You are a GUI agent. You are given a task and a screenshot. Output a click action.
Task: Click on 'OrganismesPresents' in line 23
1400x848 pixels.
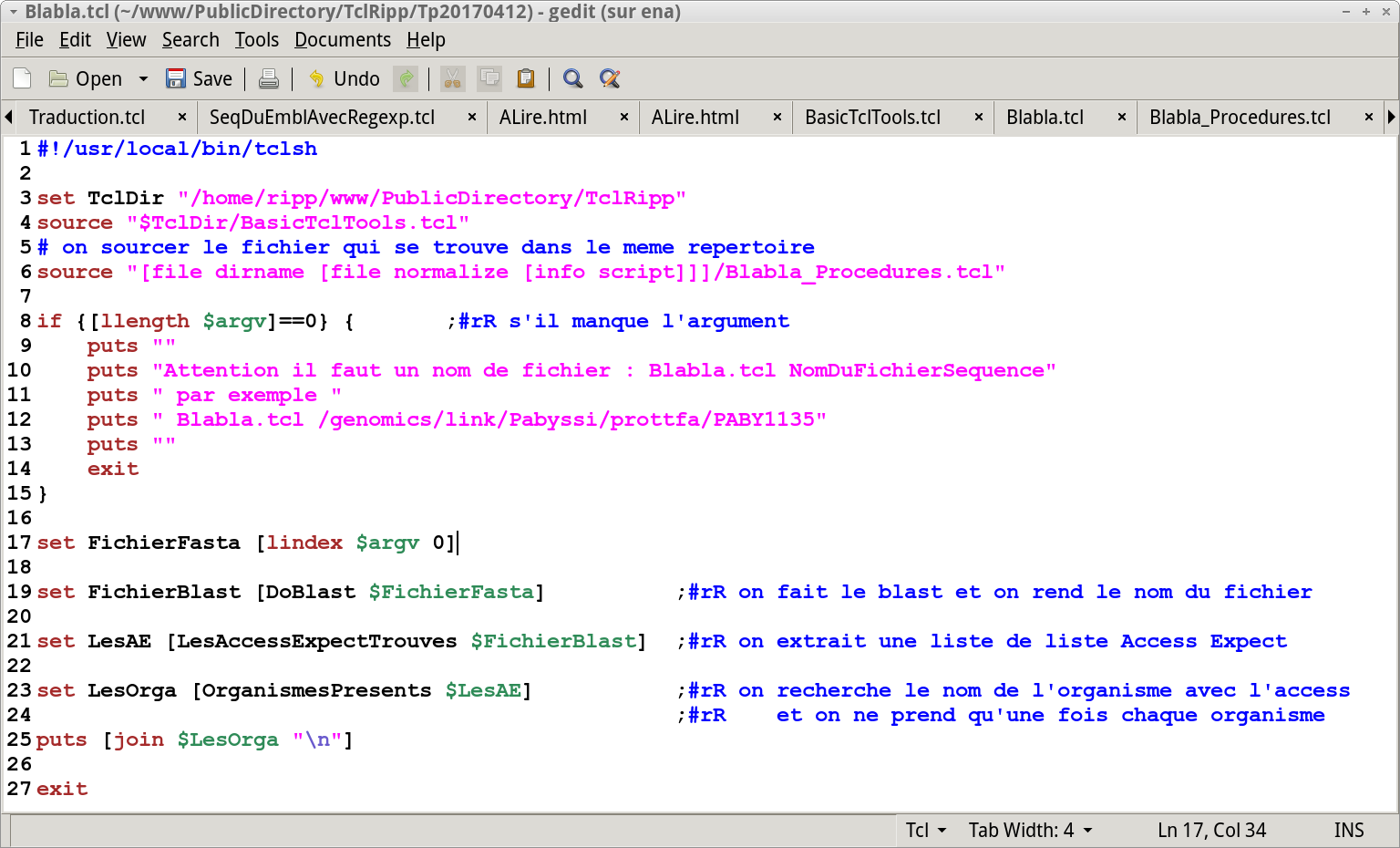[317, 690]
